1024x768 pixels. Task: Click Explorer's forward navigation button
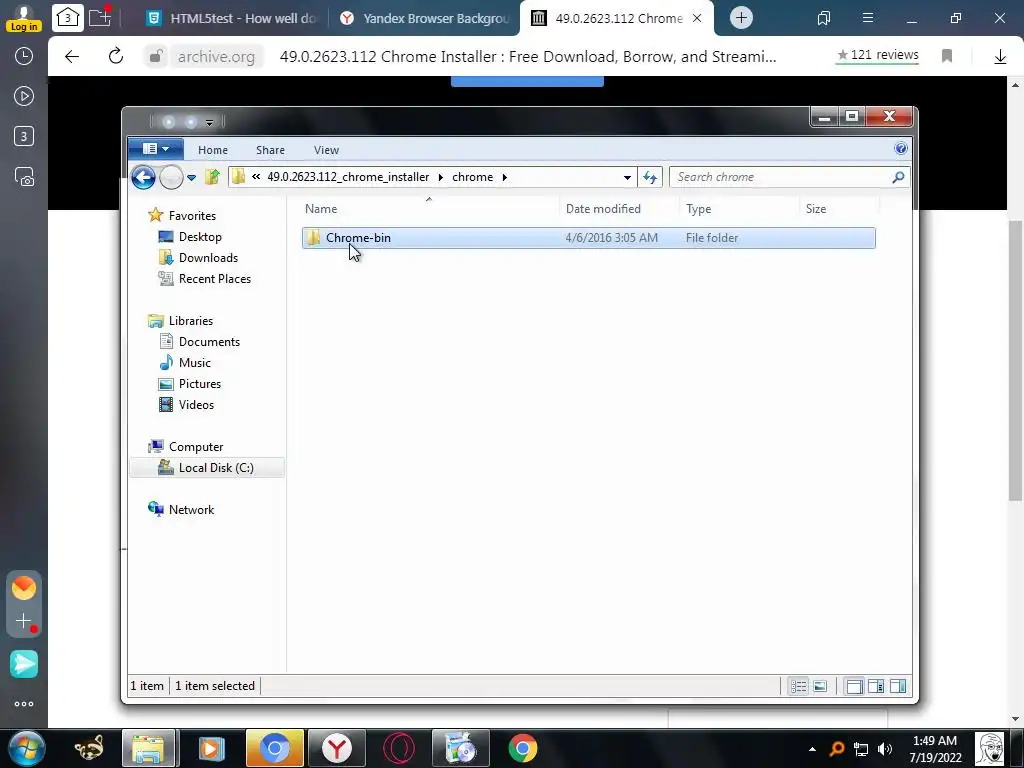tap(171, 177)
